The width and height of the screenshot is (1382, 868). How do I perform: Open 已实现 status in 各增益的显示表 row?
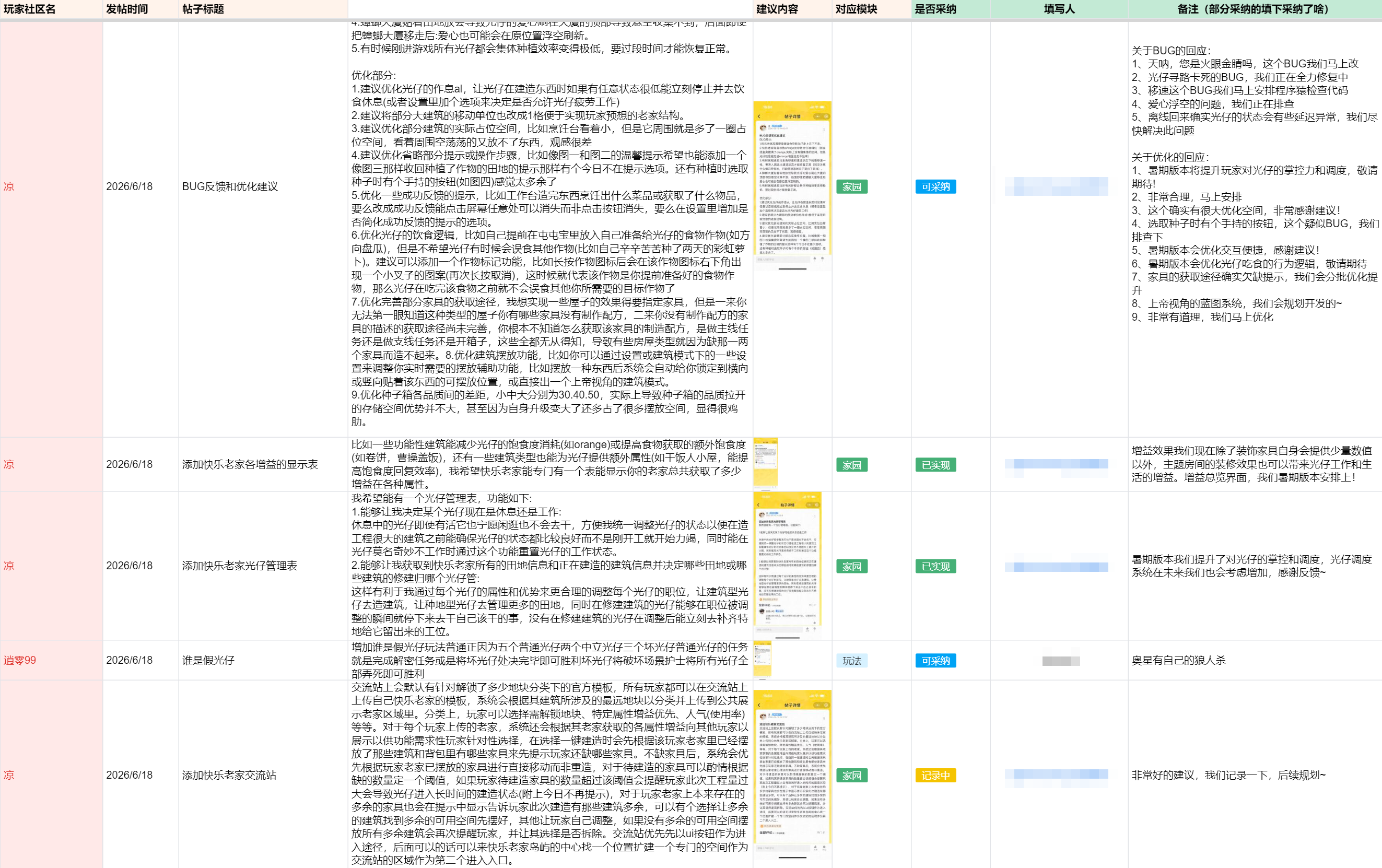coord(935,465)
